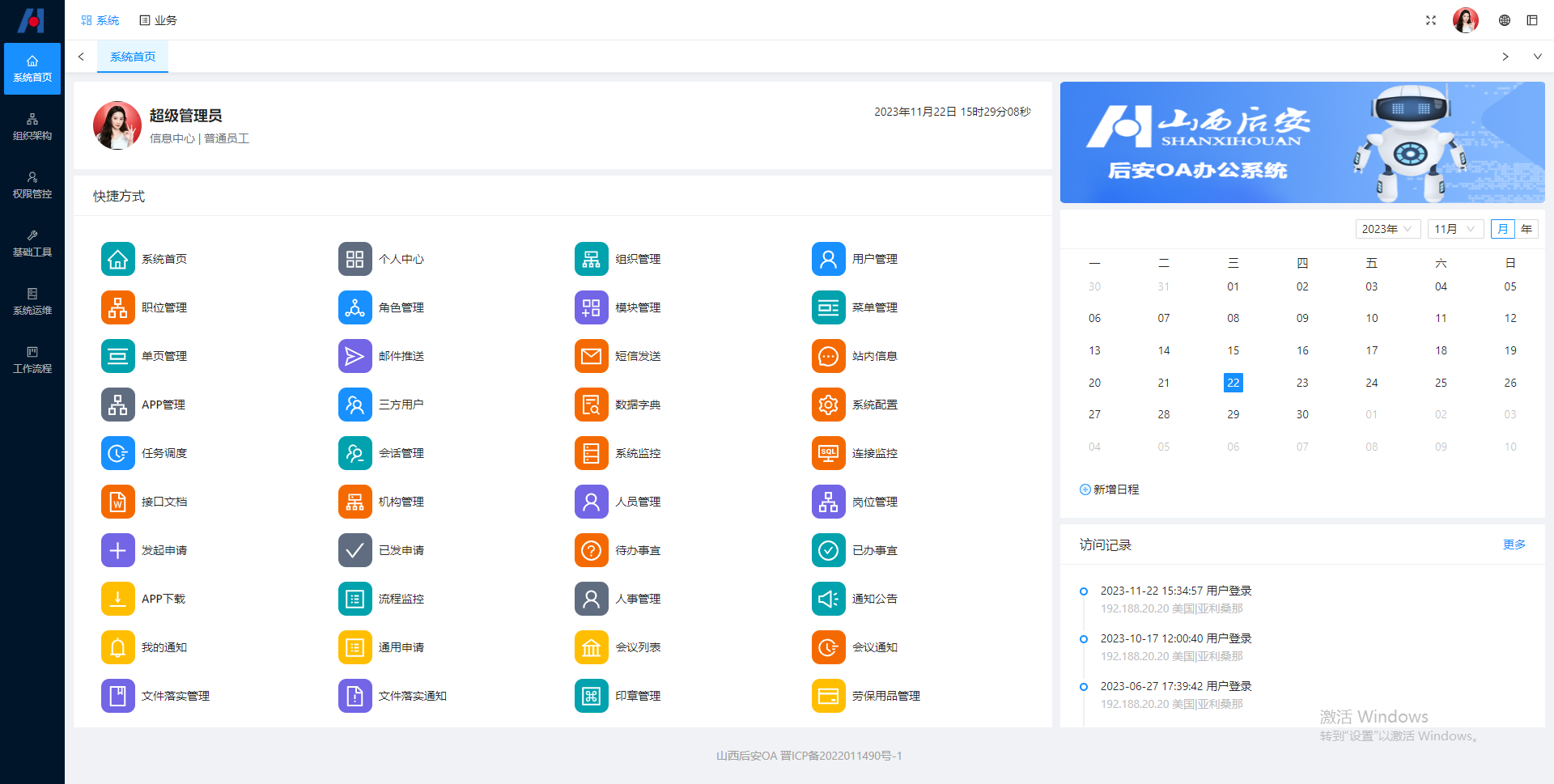This screenshot has width=1554, height=784.
Task: Select the 系统首页 tab
Action: 133,57
